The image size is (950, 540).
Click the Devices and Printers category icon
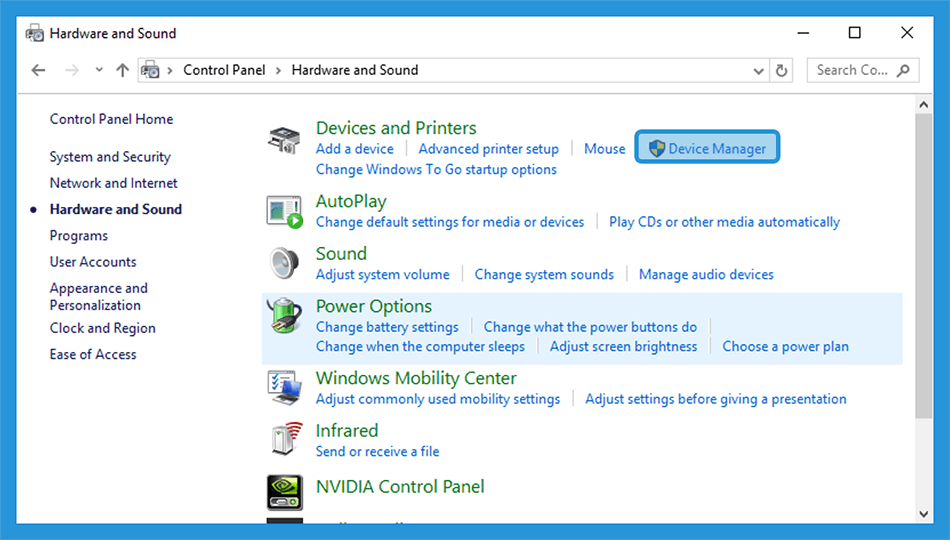(x=284, y=140)
